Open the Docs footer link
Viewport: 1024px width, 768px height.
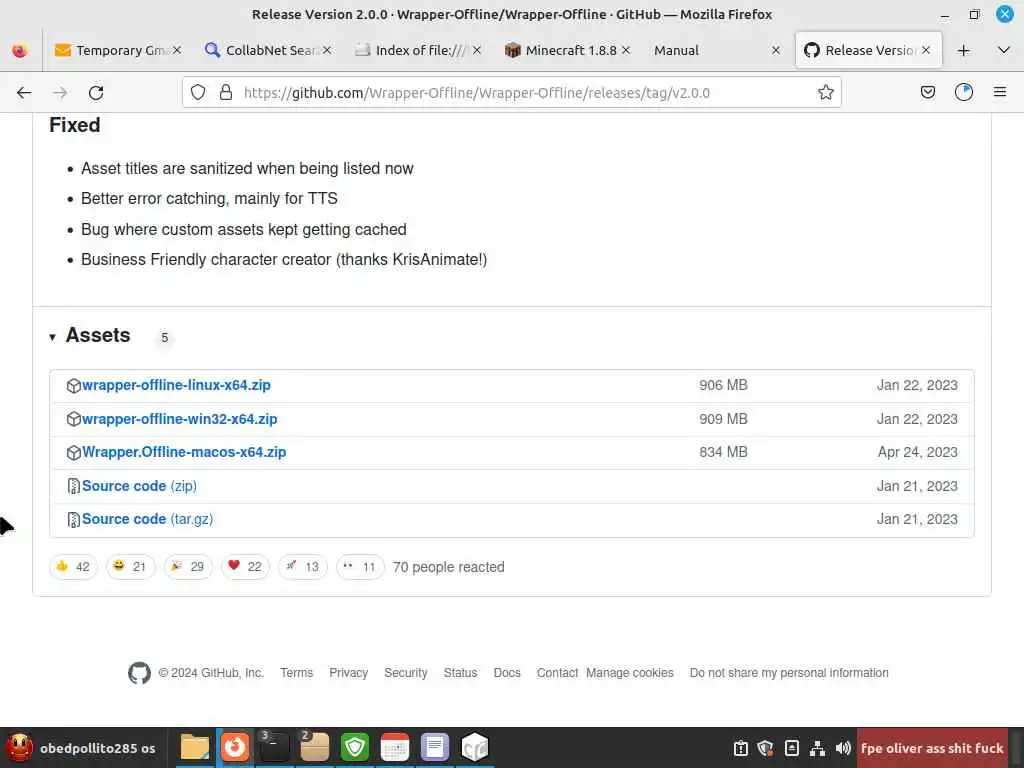coord(507,673)
